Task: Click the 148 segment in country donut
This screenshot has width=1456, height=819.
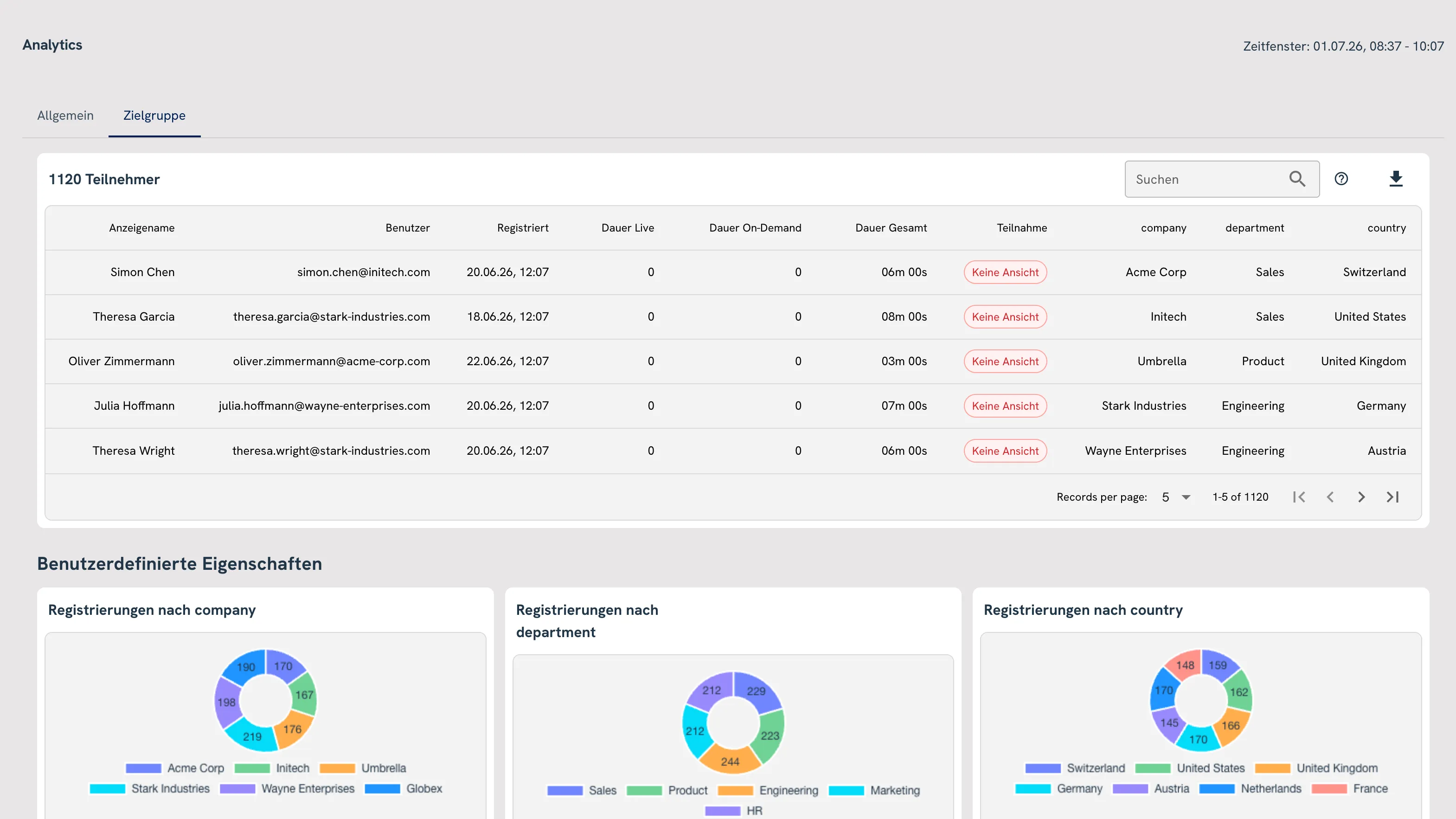Action: click(x=1185, y=665)
